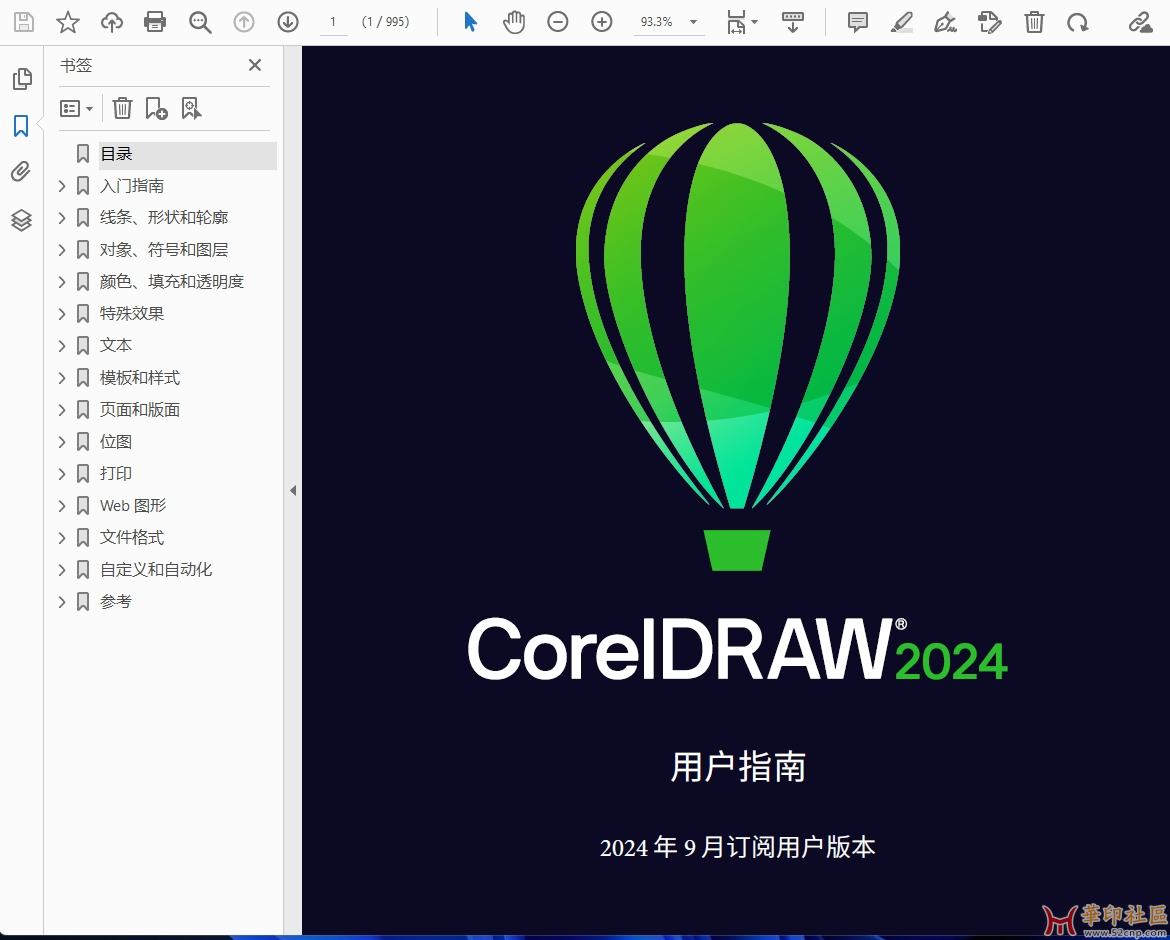Click the Save file icon
This screenshot has height=940, width=1170.
pos(24,22)
